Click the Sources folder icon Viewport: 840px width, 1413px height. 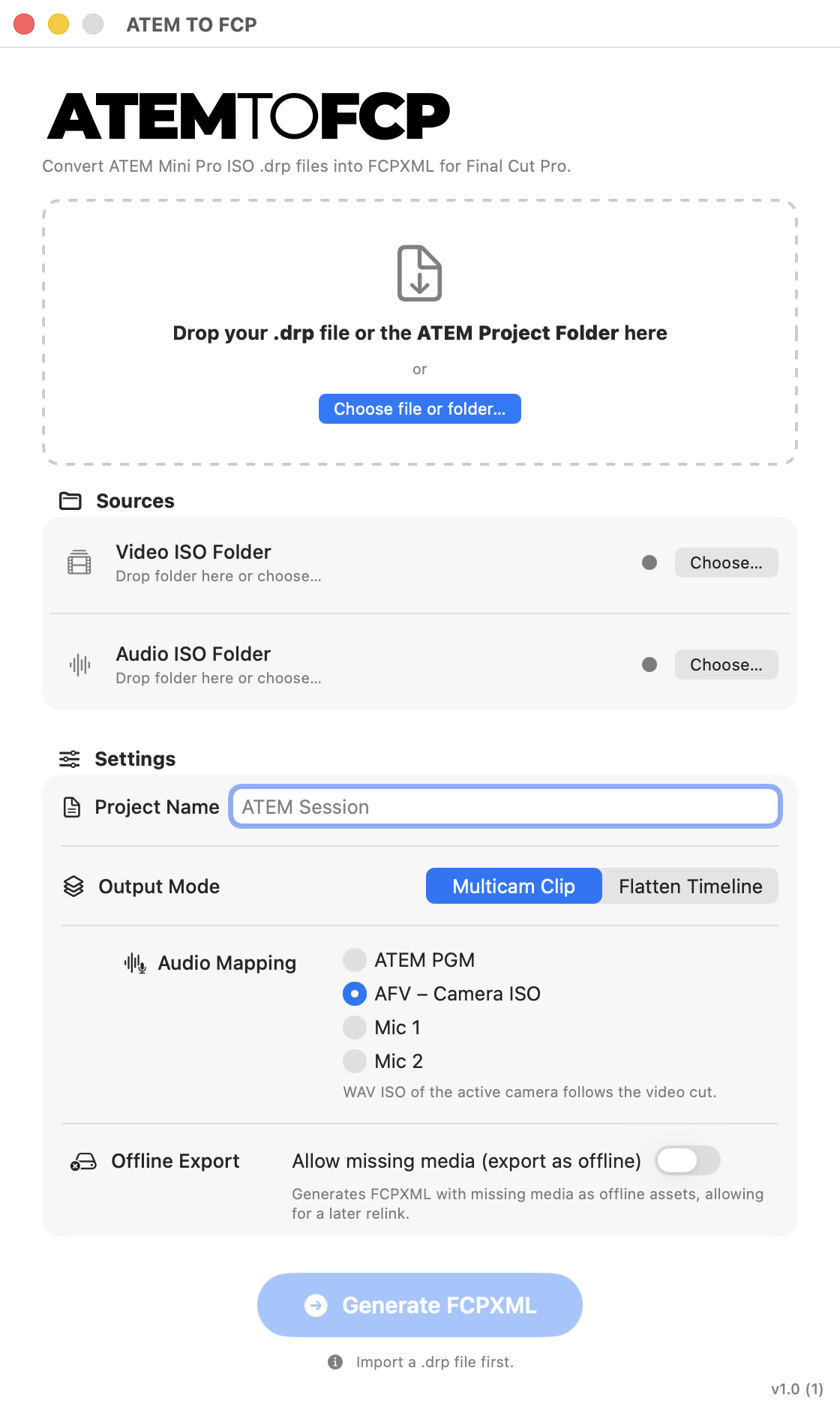[70, 501]
